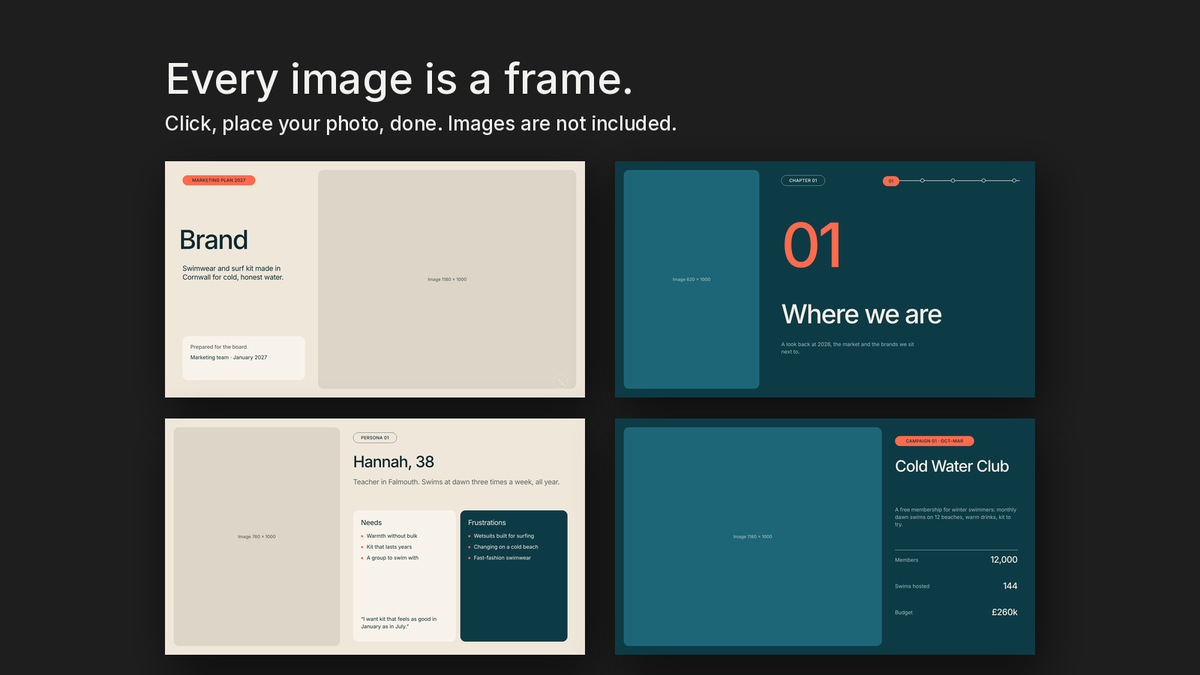The image size is (1200, 675).
Task: Select the 'Image 620 × 1000' teal placeholder frame
Action: pos(691,279)
